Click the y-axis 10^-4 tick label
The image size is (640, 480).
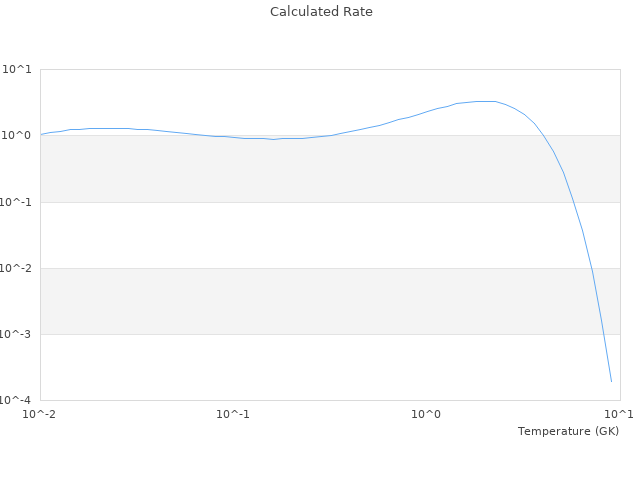point(16,400)
